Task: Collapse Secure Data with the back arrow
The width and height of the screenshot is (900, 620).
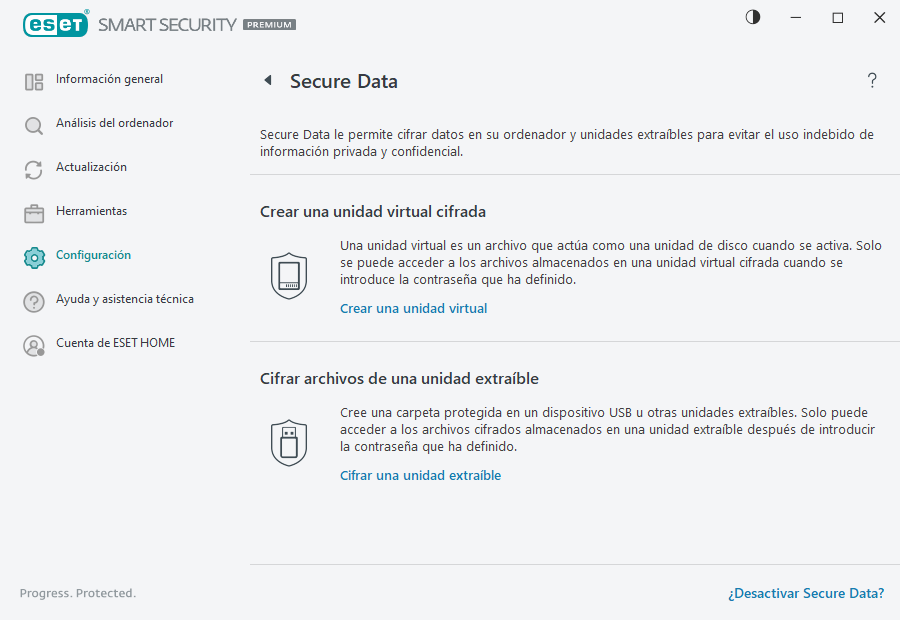Action: 267,81
